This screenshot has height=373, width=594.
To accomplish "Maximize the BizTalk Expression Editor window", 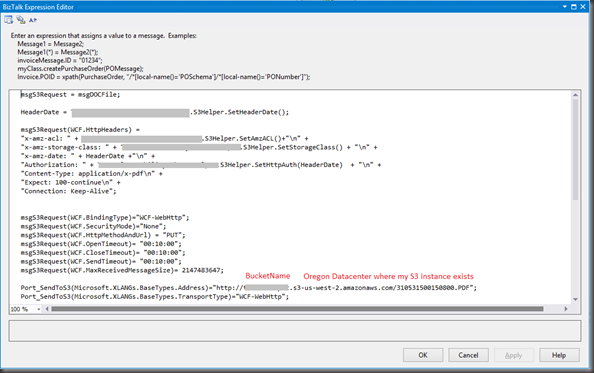I will click(x=574, y=7).
